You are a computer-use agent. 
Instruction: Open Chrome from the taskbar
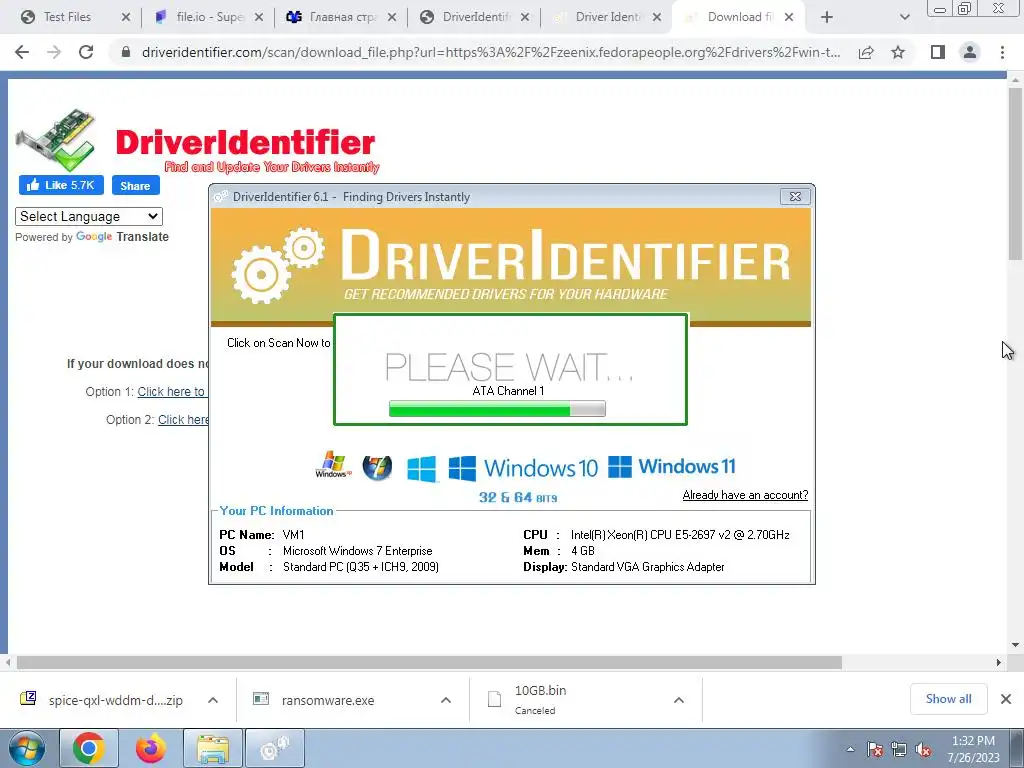click(x=89, y=748)
